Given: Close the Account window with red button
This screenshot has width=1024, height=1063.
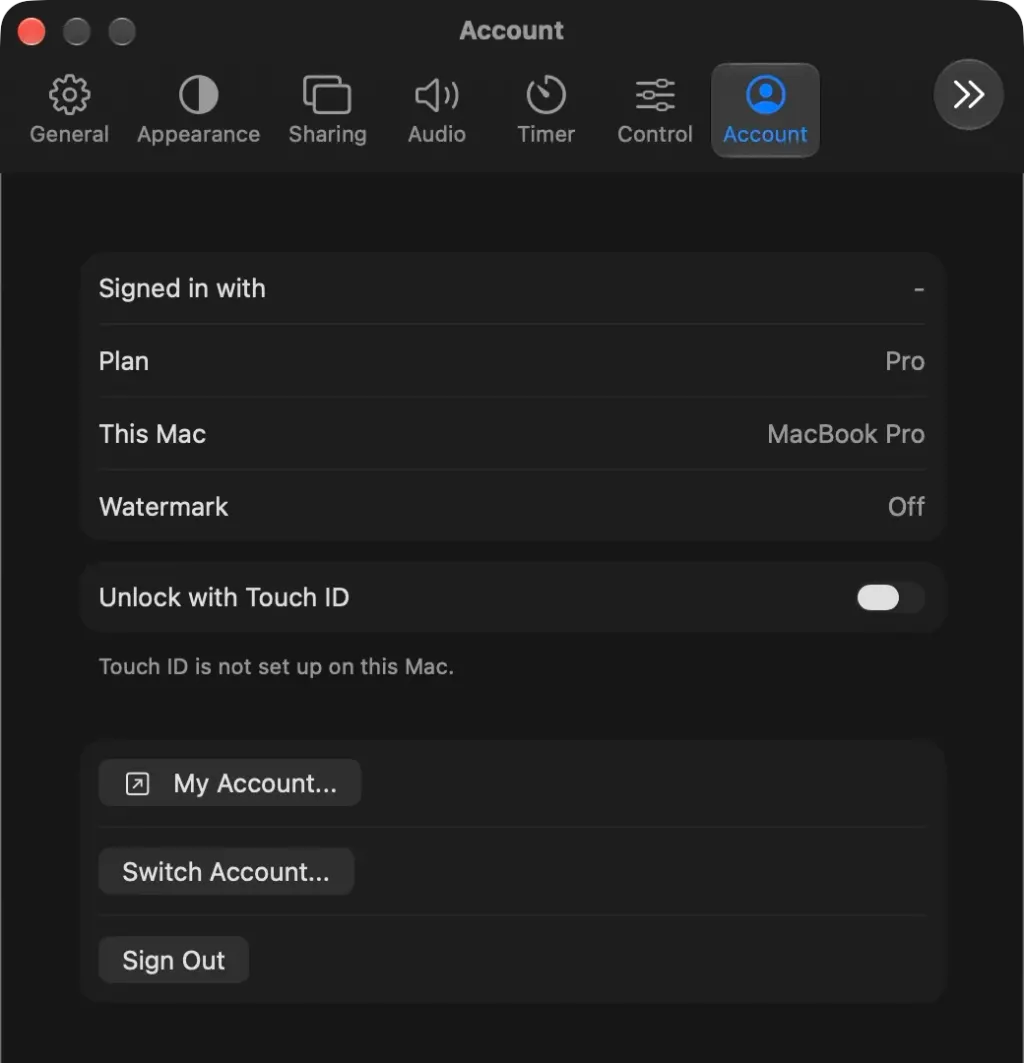Looking at the screenshot, I should [31, 31].
